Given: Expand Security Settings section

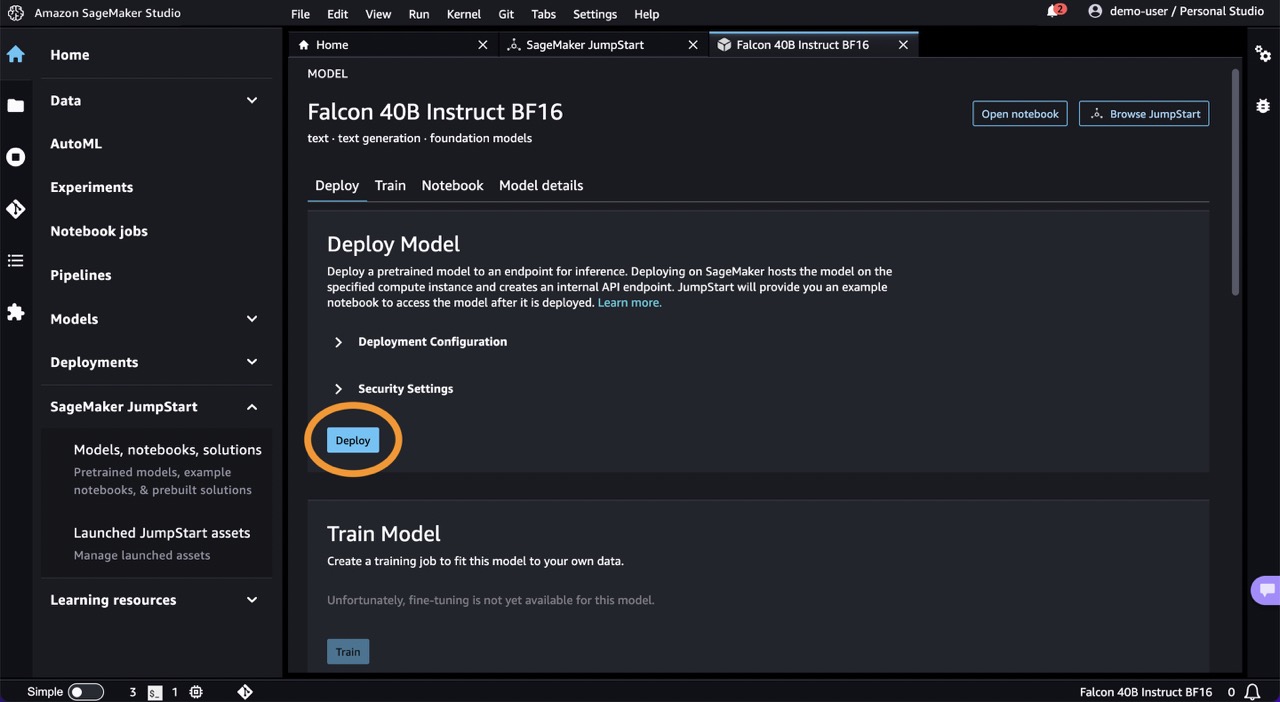Looking at the screenshot, I should 338,389.
